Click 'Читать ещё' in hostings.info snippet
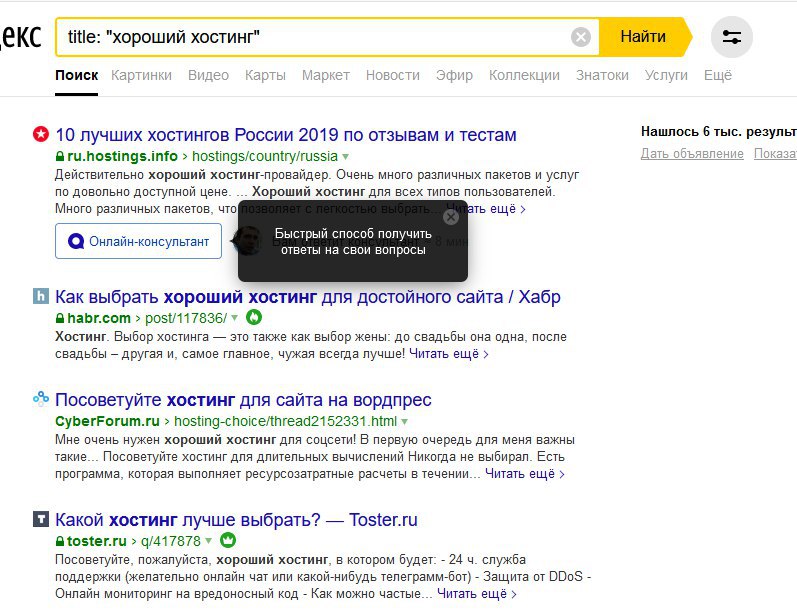Image resolution: width=797 pixels, height=611 pixels. click(485, 208)
